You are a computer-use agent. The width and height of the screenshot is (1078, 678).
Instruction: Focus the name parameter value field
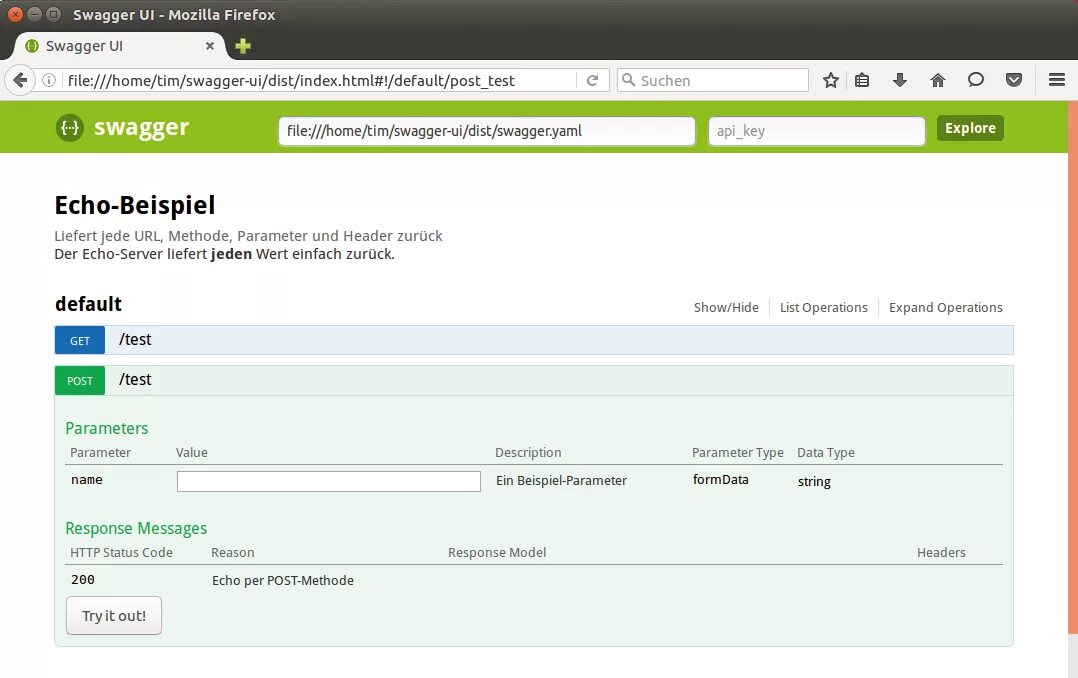coord(329,481)
